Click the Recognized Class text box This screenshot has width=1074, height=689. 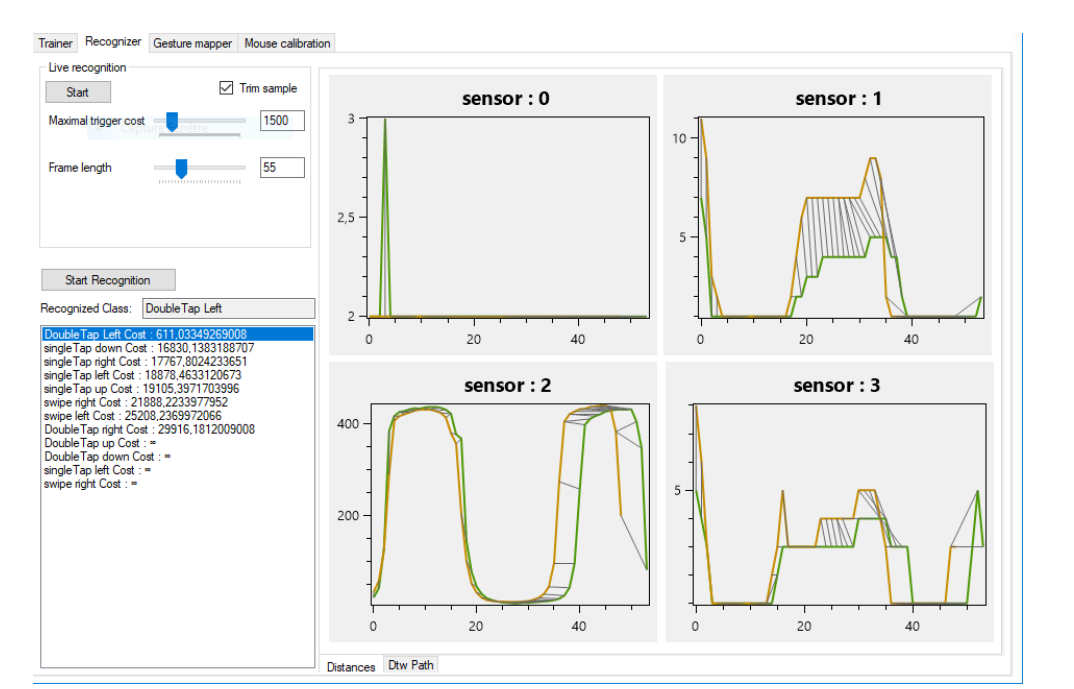(228, 308)
